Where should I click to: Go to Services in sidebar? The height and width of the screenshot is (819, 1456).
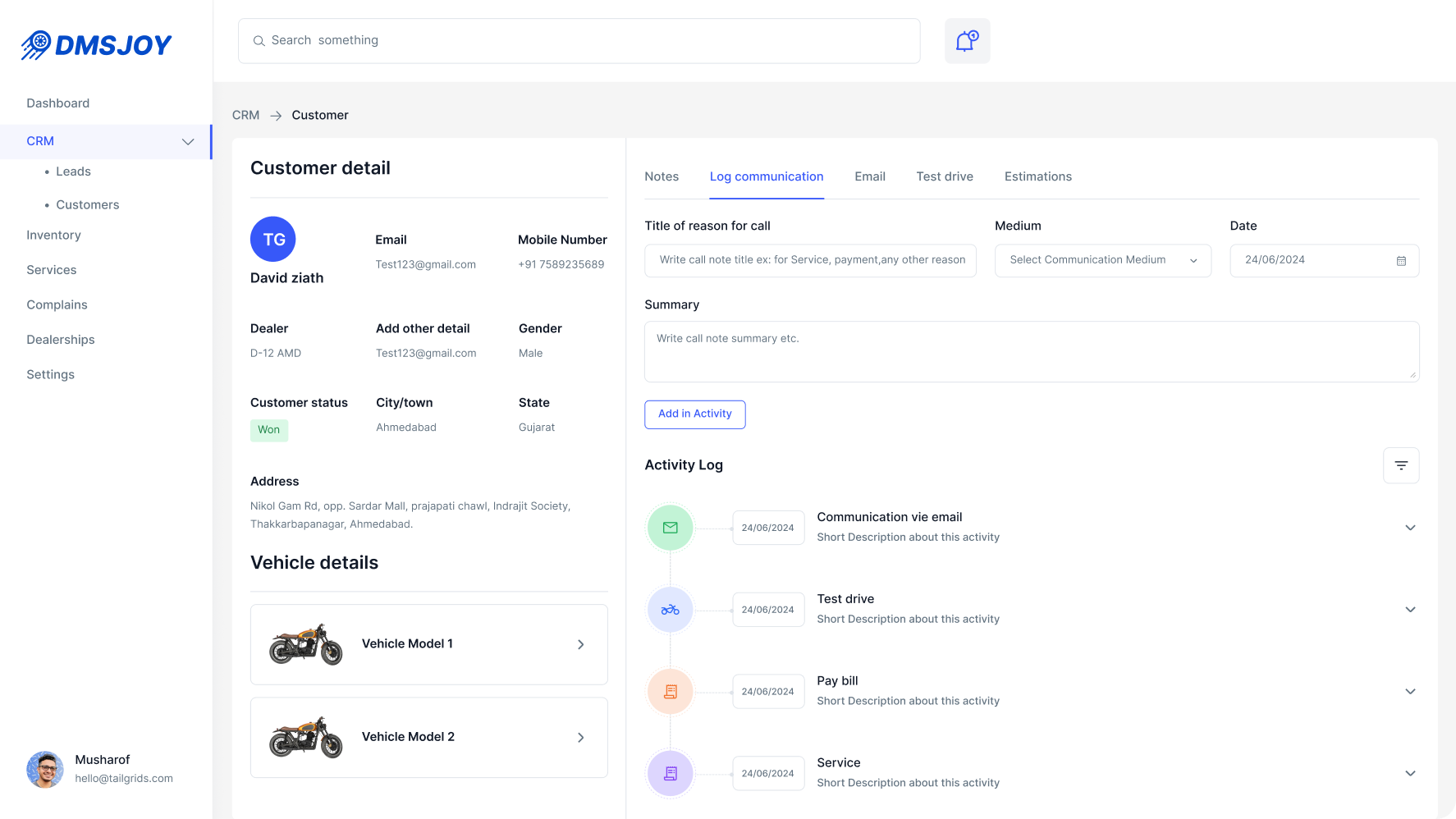pos(52,270)
